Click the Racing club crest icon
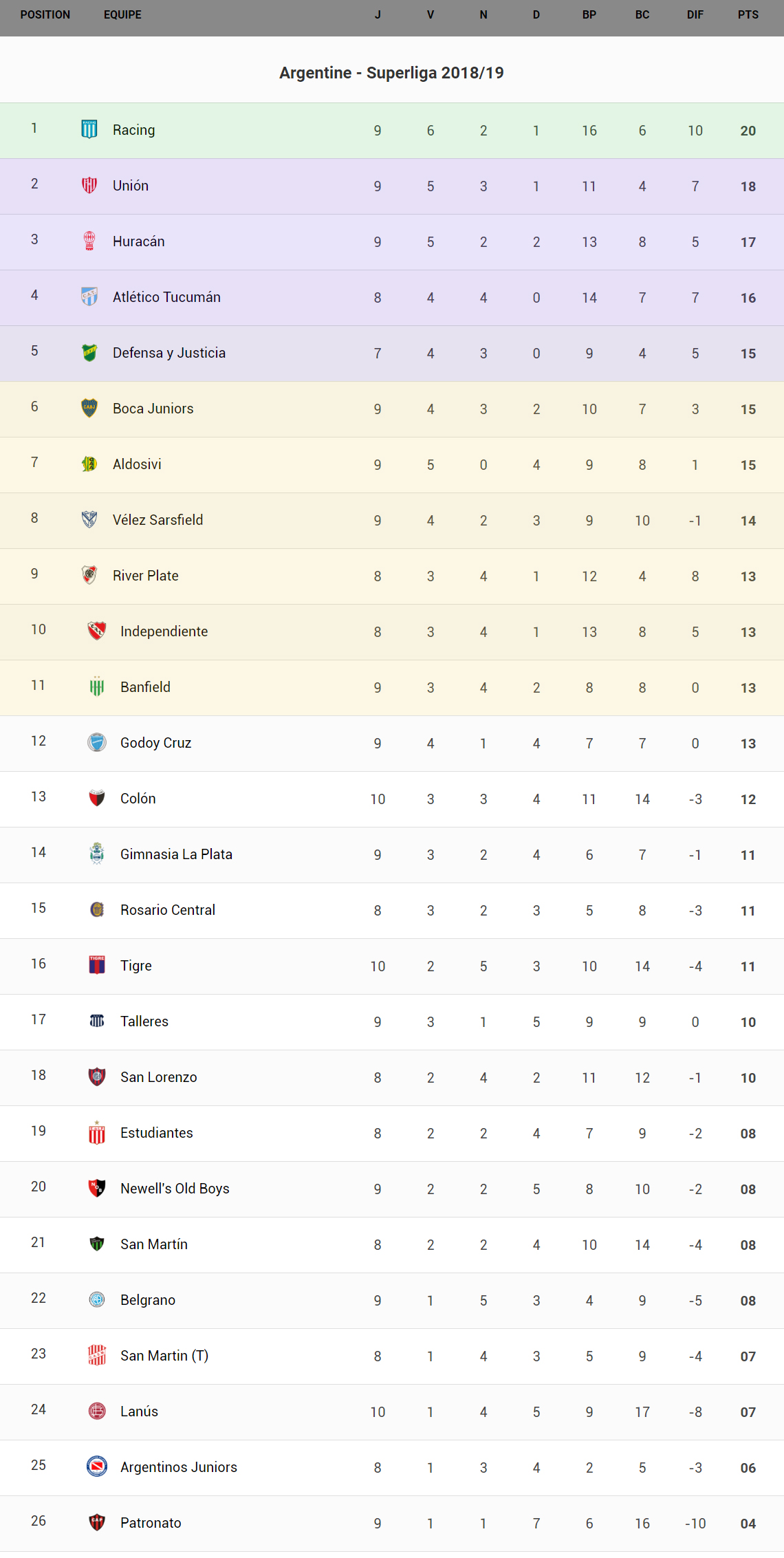This screenshot has width=784, height=1558. tap(89, 129)
